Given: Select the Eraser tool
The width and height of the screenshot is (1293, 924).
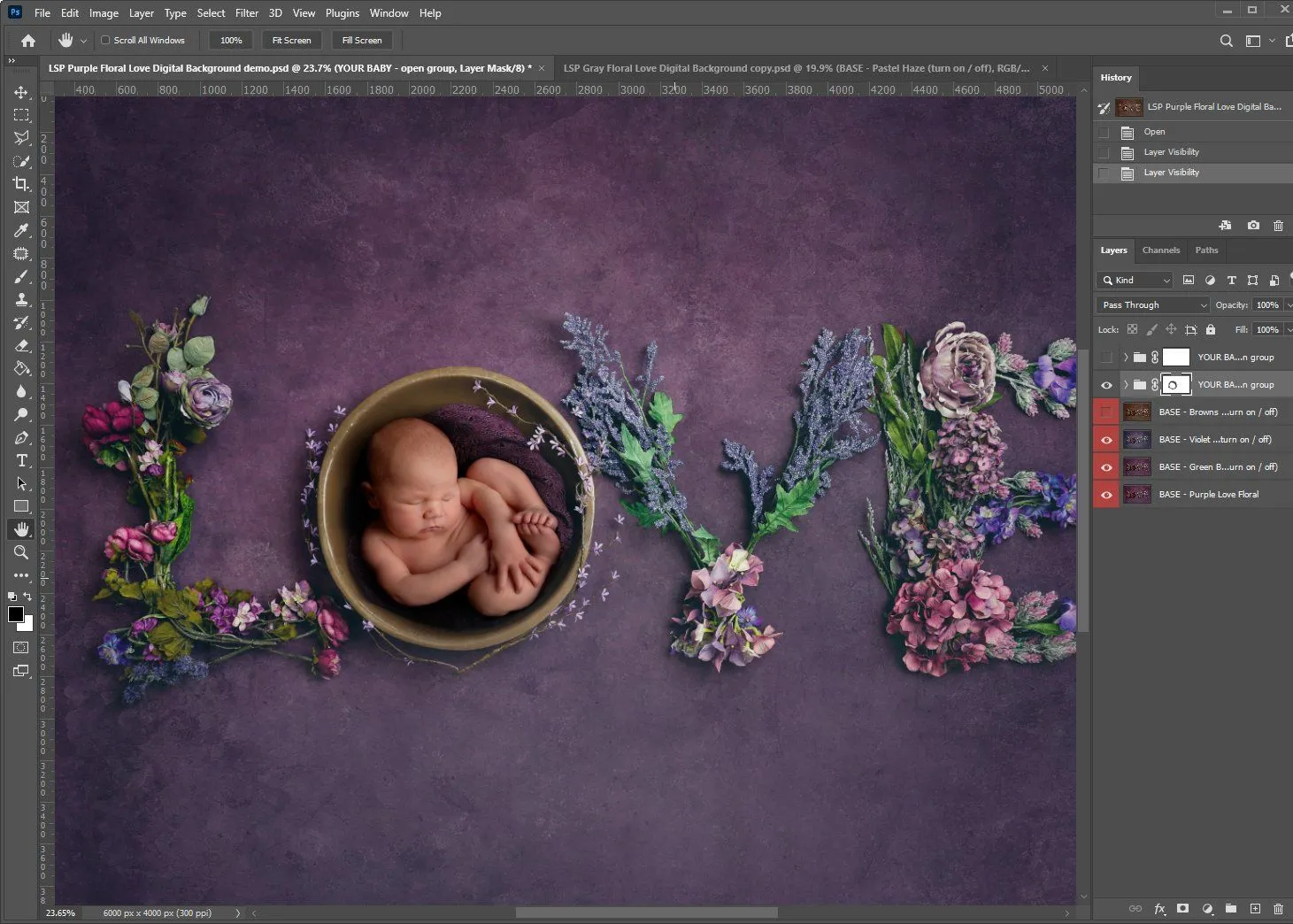Looking at the screenshot, I should [x=21, y=345].
